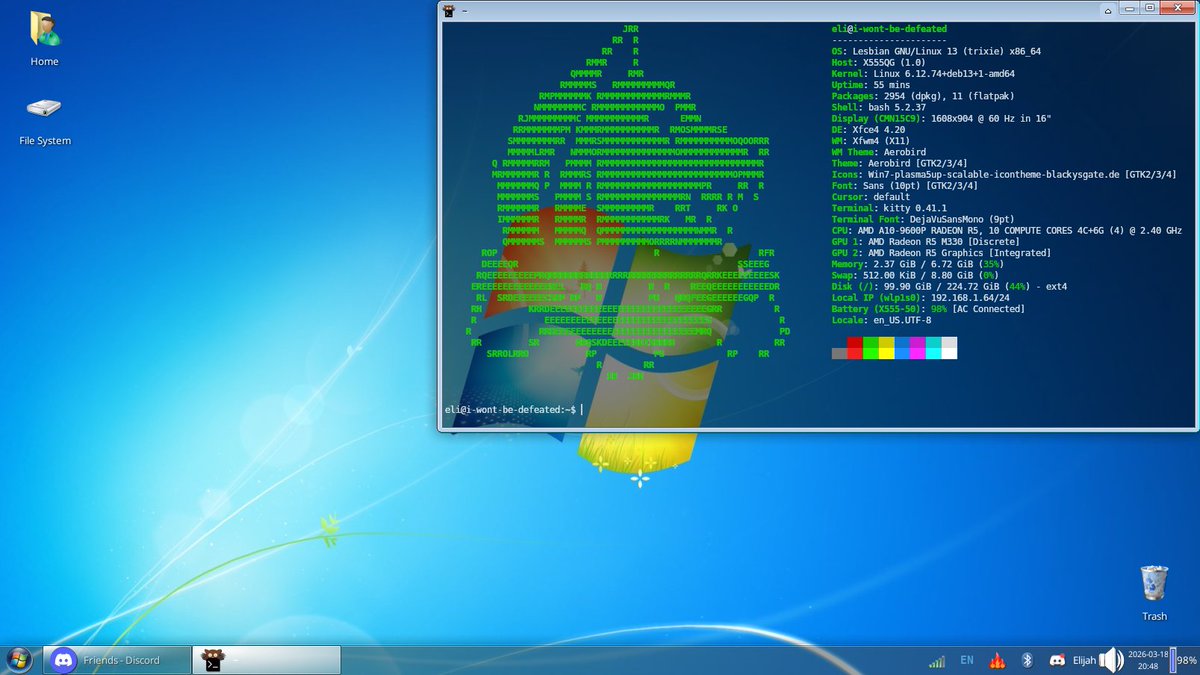The height and width of the screenshot is (675, 1200).
Task: Open the Start menu orb
Action: [x=18, y=660]
